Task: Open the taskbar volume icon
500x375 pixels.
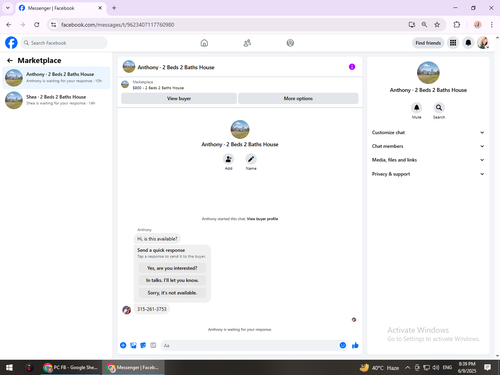Action: click(x=436, y=368)
